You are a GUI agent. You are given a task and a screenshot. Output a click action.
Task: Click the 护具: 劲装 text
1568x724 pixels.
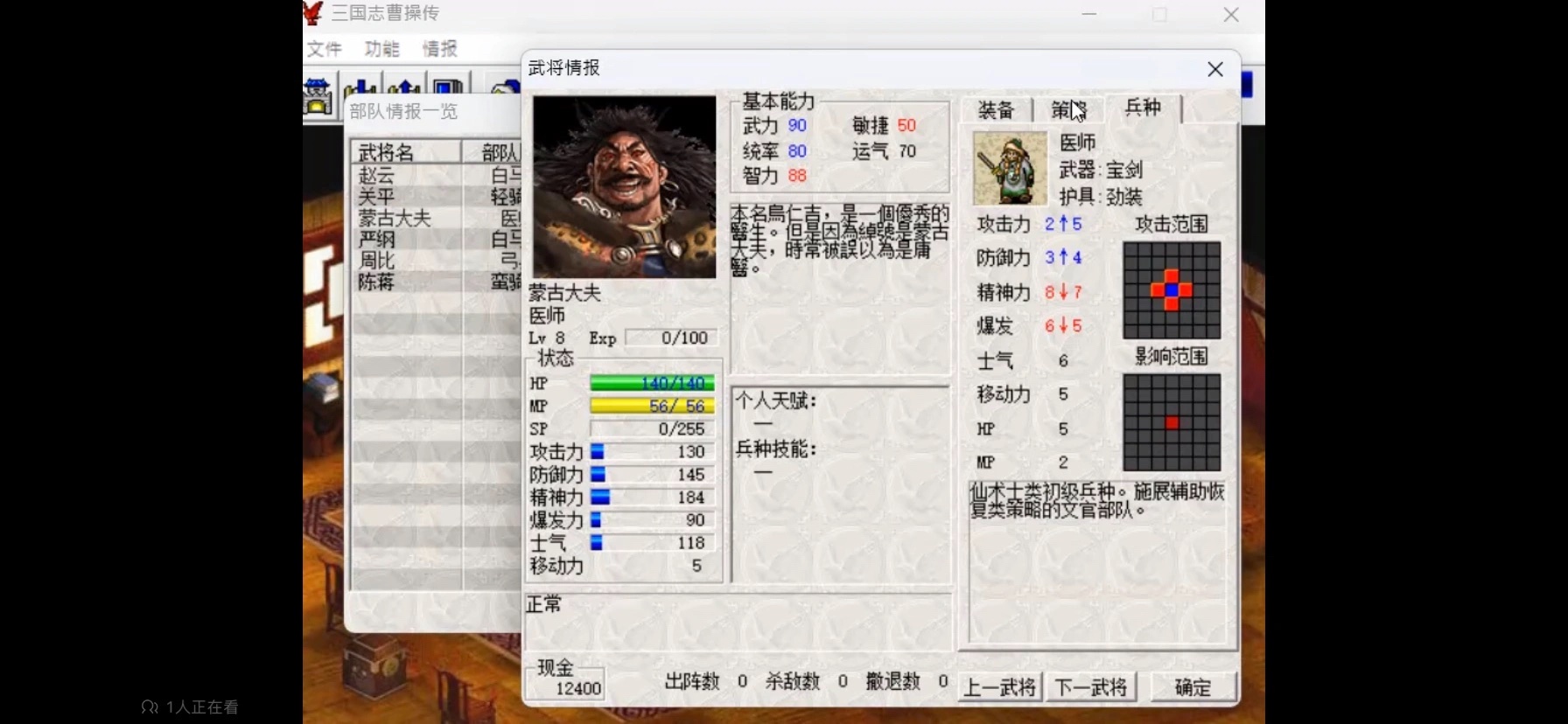tap(1101, 197)
